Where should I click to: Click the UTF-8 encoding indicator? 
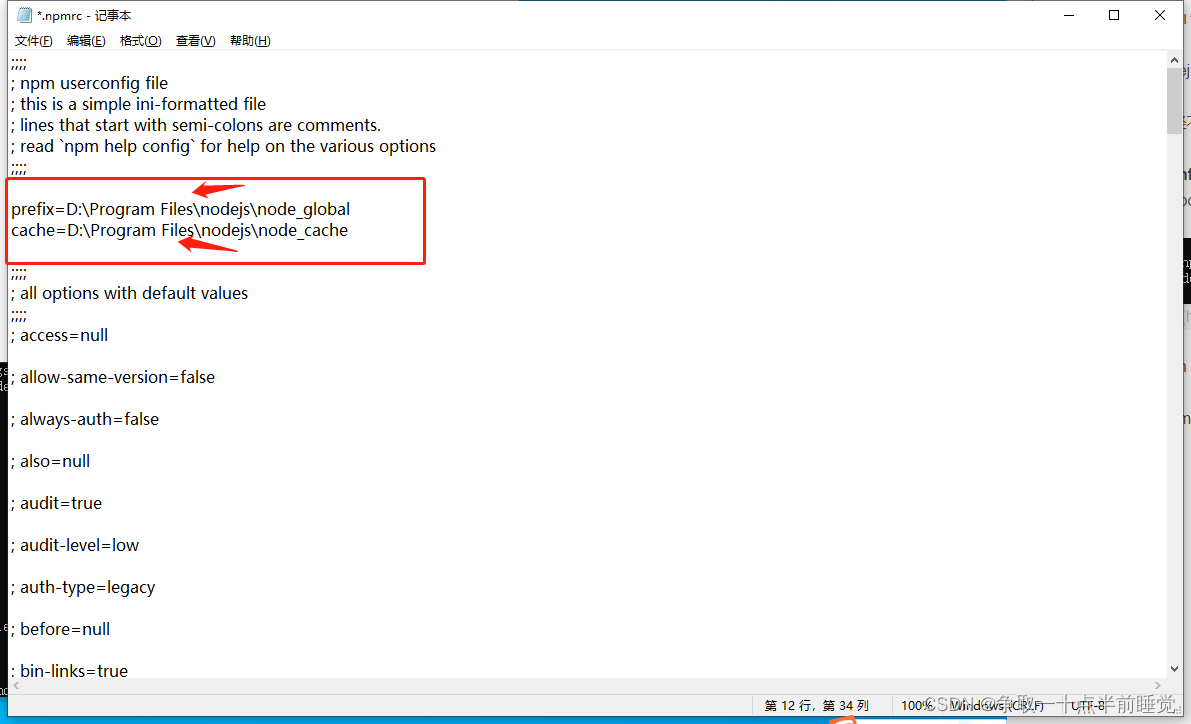click(x=1088, y=705)
